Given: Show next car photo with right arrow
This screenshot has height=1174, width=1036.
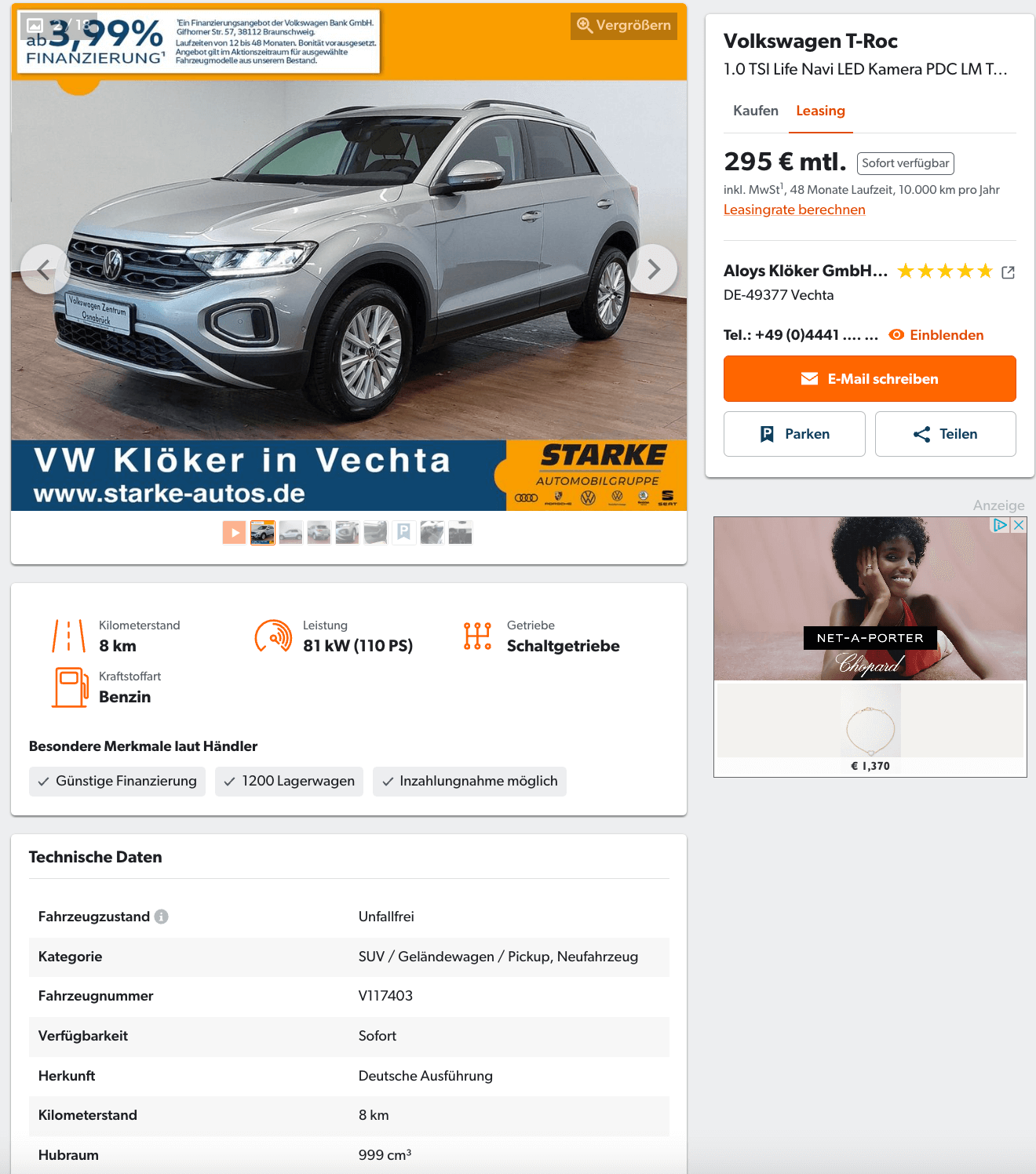Looking at the screenshot, I should [x=652, y=269].
